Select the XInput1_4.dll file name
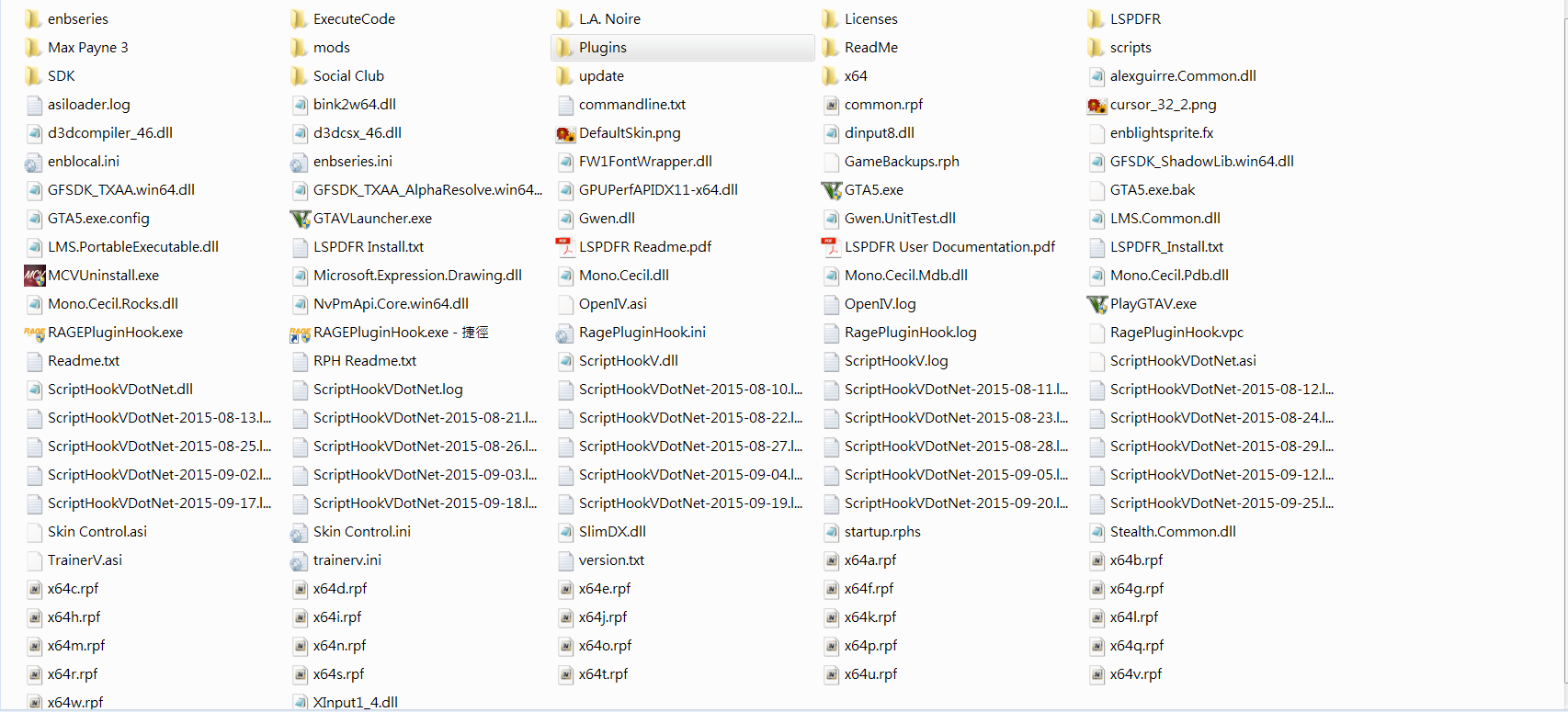Viewport: 1568px width, 712px height. tap(356, 703)
